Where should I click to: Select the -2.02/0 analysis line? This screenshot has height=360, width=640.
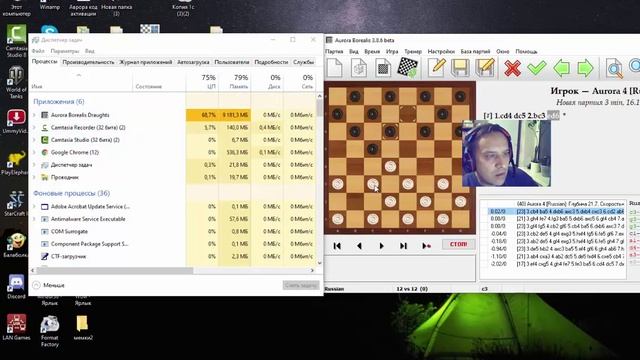(556, 264)
